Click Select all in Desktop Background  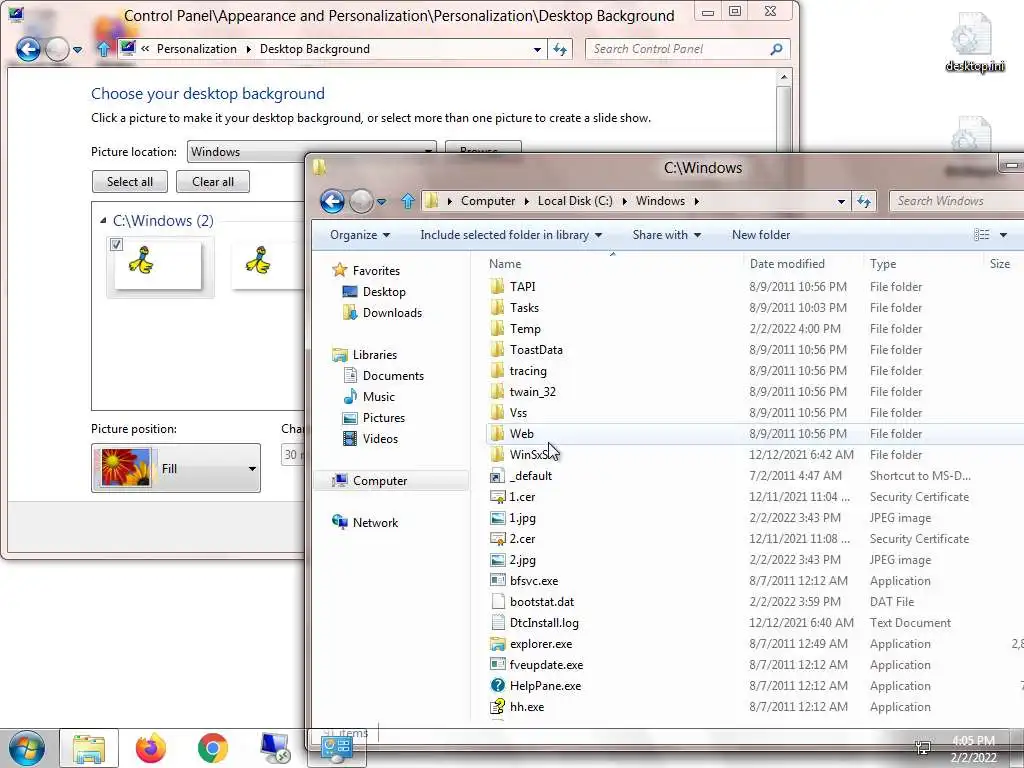[130, 182]
